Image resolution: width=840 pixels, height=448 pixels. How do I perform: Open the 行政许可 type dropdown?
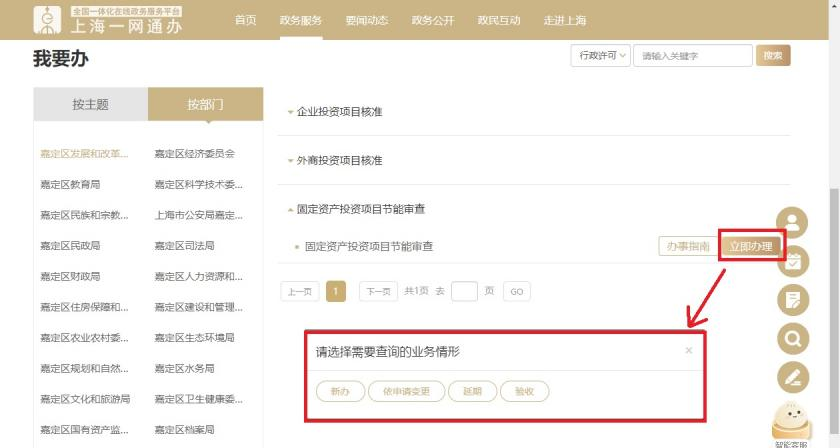pyautogui.click(x=599, y=56)
